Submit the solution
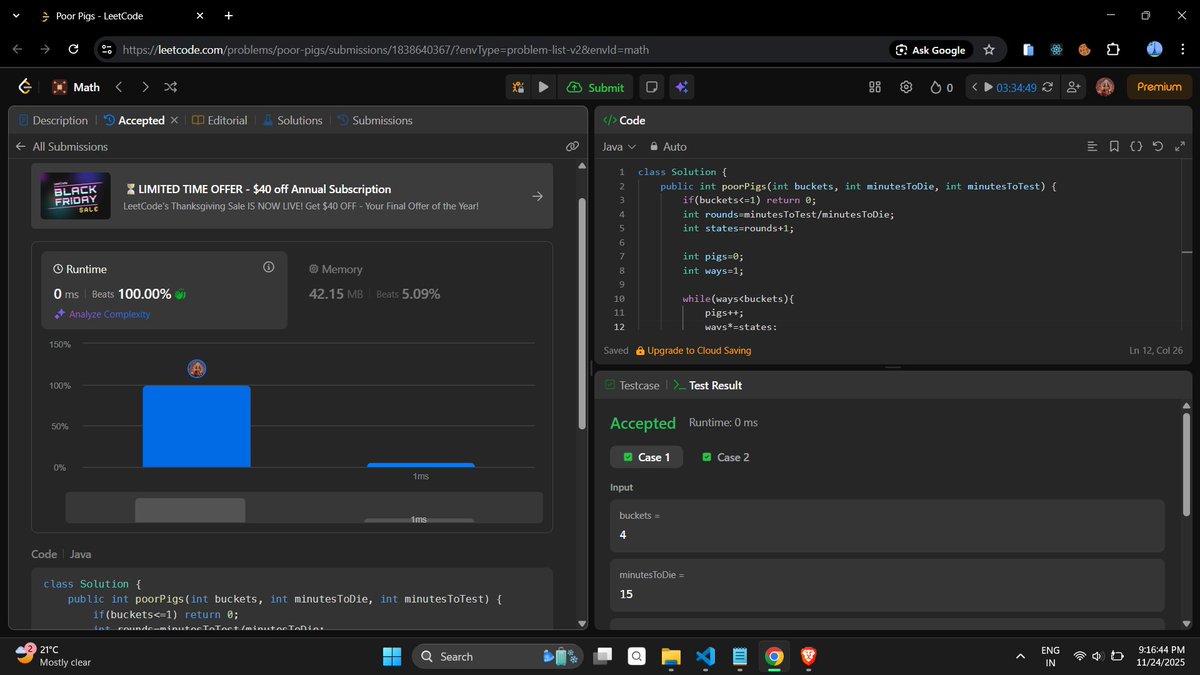The image size is (1200, 675). pos(595,87)
